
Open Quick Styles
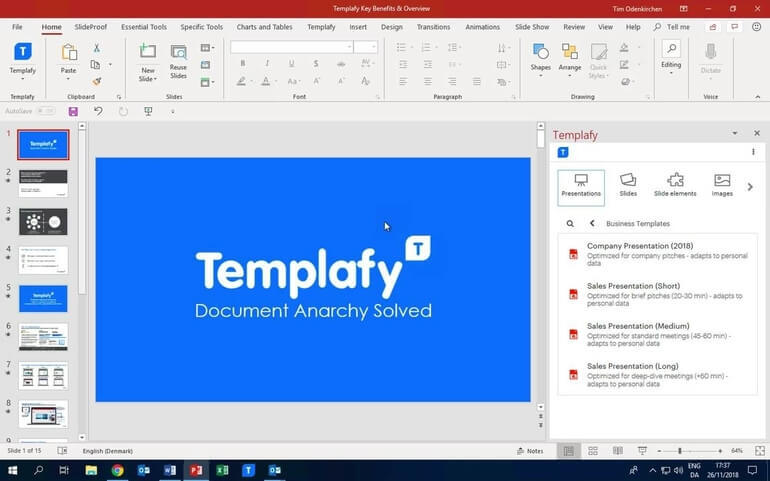tap(598, 61)
